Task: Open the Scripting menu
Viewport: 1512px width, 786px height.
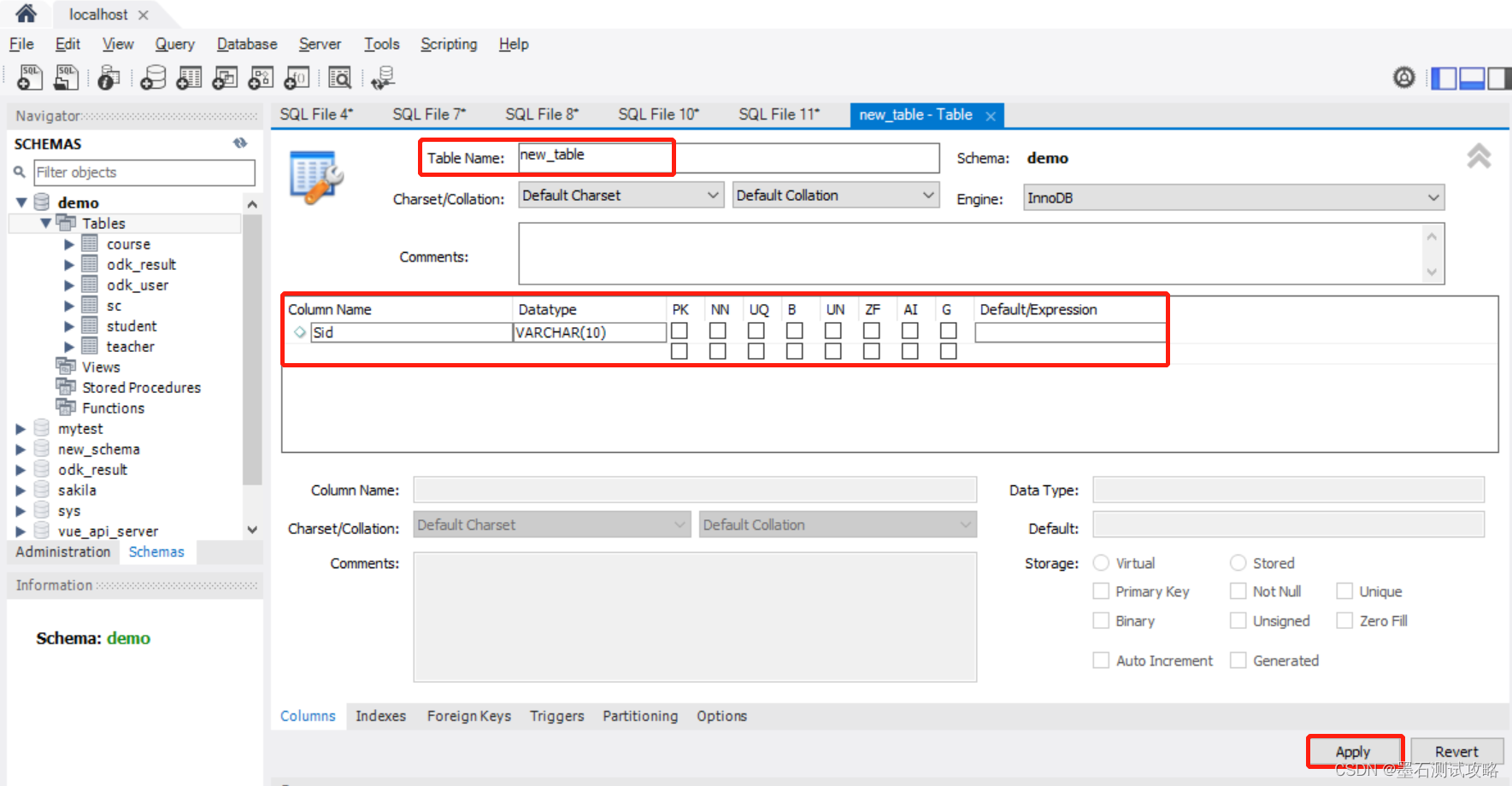Action: [449, 44]
